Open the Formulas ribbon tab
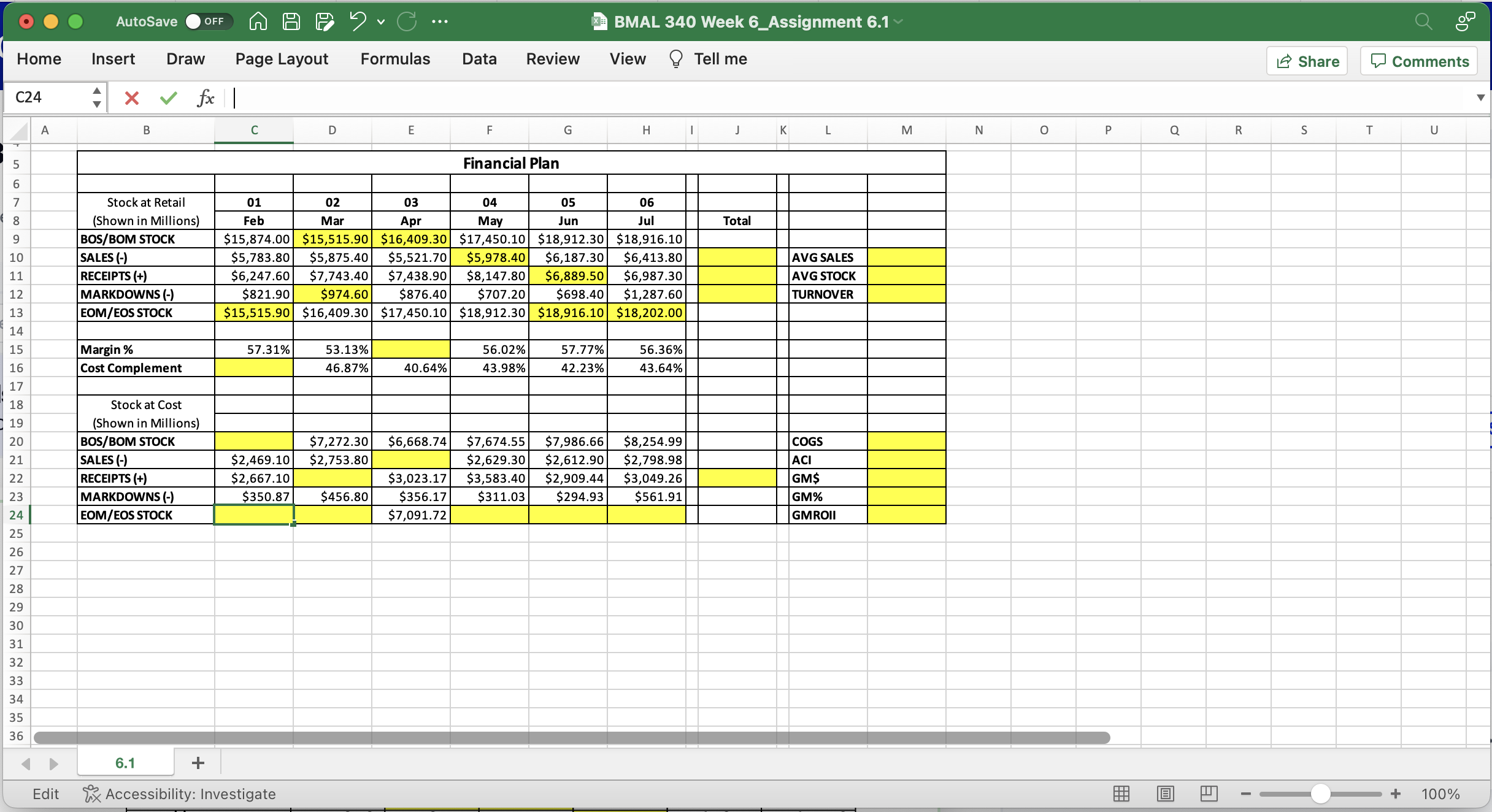This screenshot has width=1492, height=812. coord(395,59)
